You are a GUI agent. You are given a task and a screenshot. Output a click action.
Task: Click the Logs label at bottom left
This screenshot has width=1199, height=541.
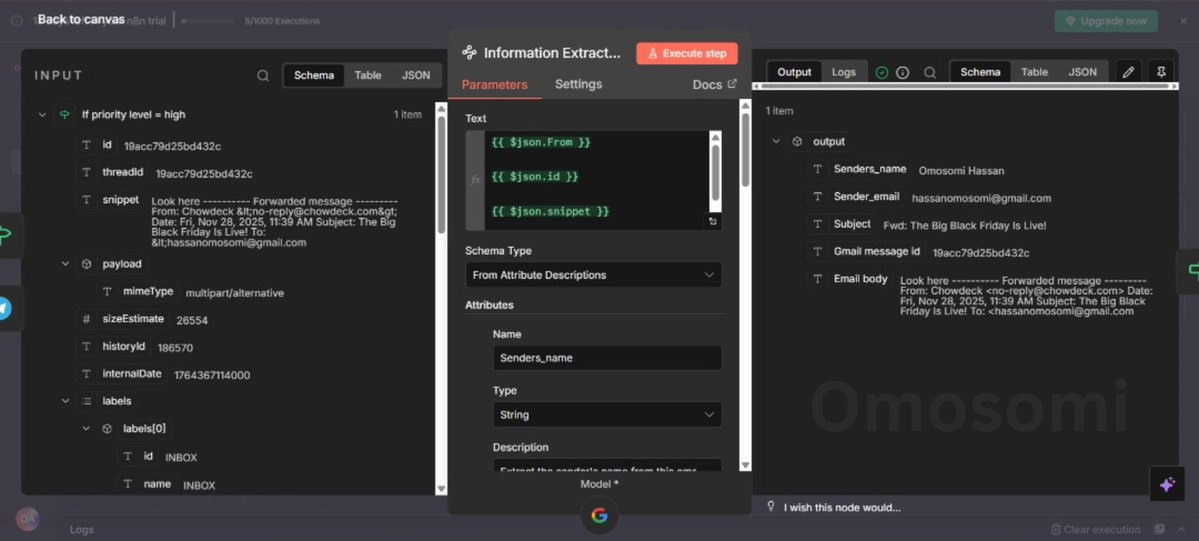pyautogui.click(x=82, y=530)
